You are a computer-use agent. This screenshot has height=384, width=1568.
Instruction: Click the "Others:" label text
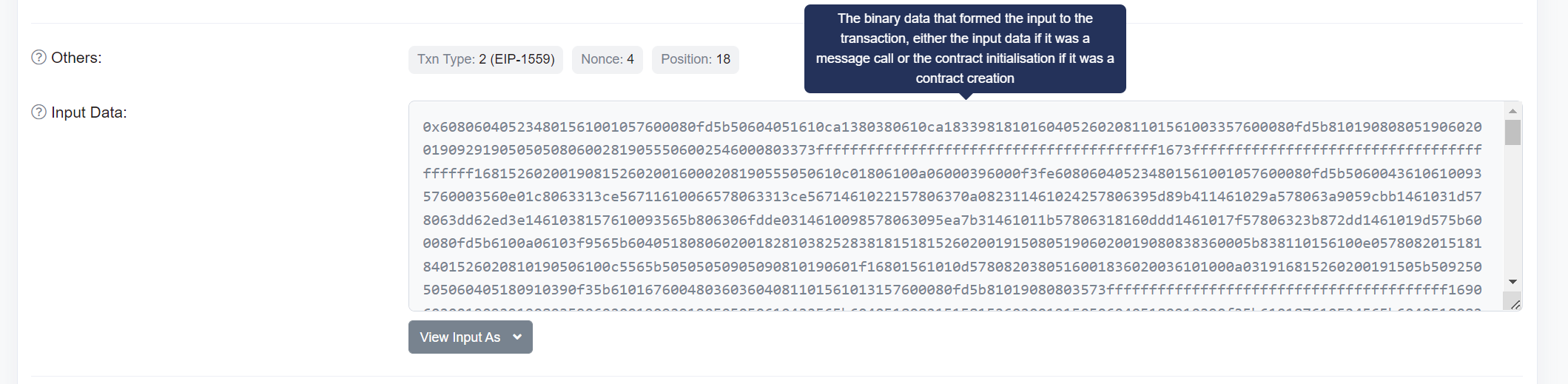(76, 58)
